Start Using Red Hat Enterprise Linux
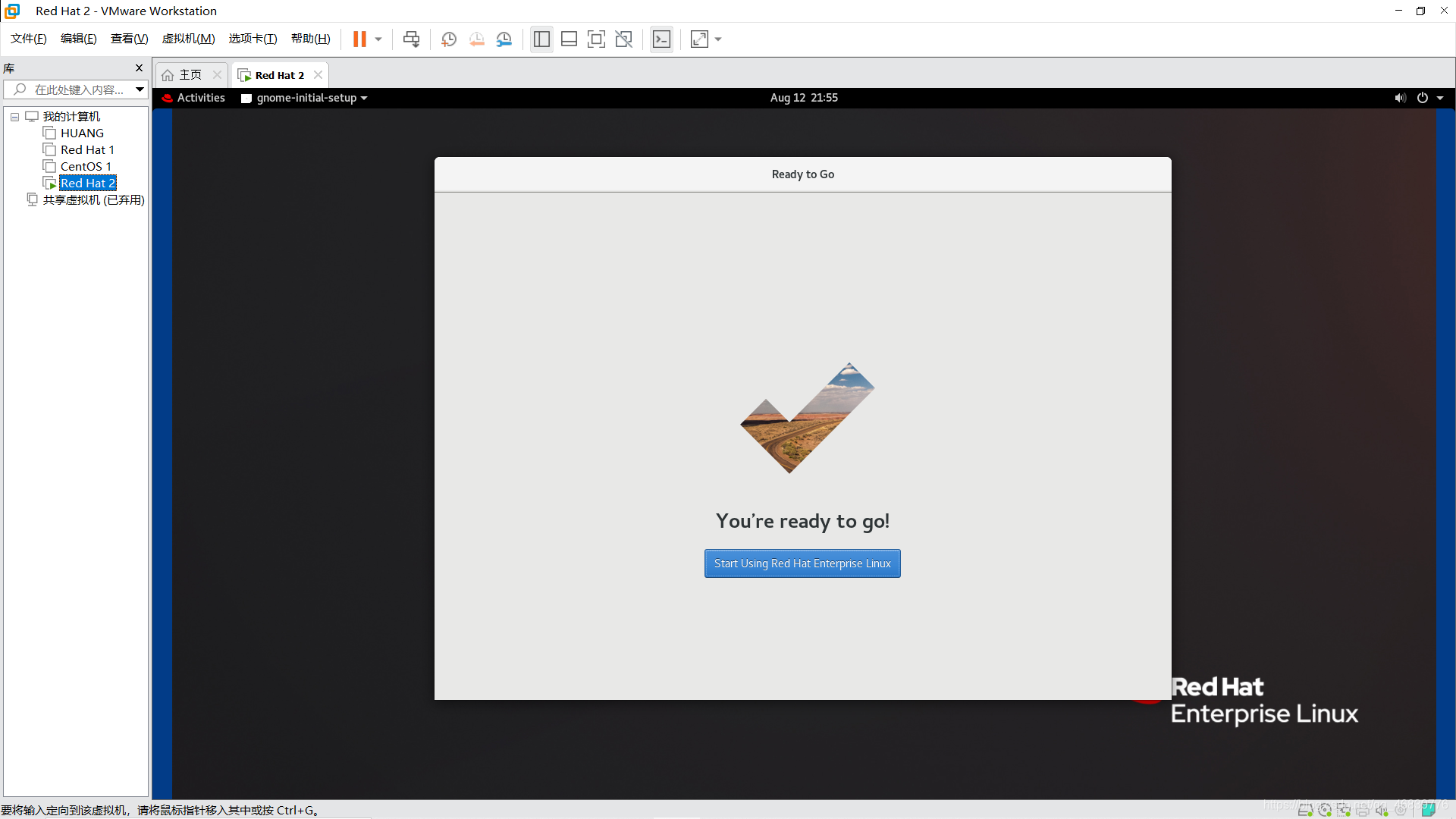 click(x=802, y=563)
